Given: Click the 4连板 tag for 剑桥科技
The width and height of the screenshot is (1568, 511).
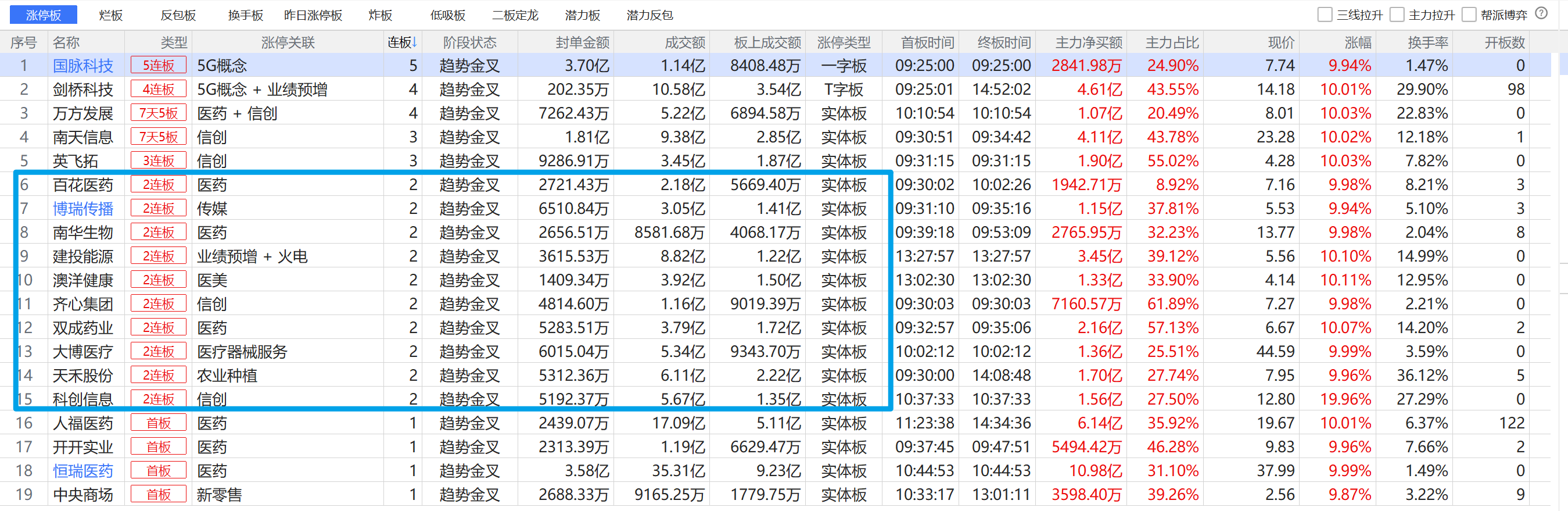Looking at the screenshot, I should pyautogui.click(x=158, y=90).
